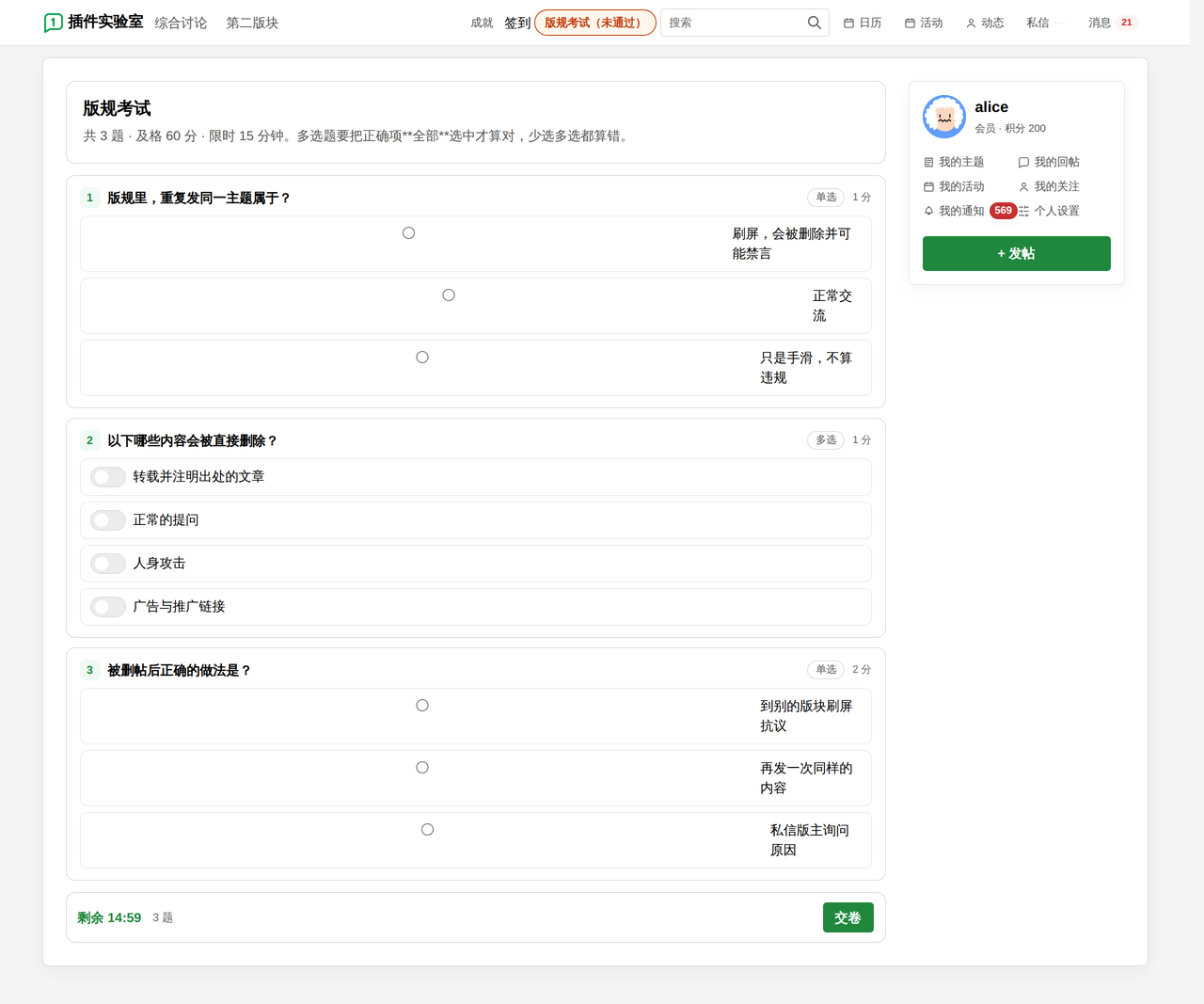Click the 剩余 14:59 countdown timer
1204x1004 pixels.
[x=109, y=917]
